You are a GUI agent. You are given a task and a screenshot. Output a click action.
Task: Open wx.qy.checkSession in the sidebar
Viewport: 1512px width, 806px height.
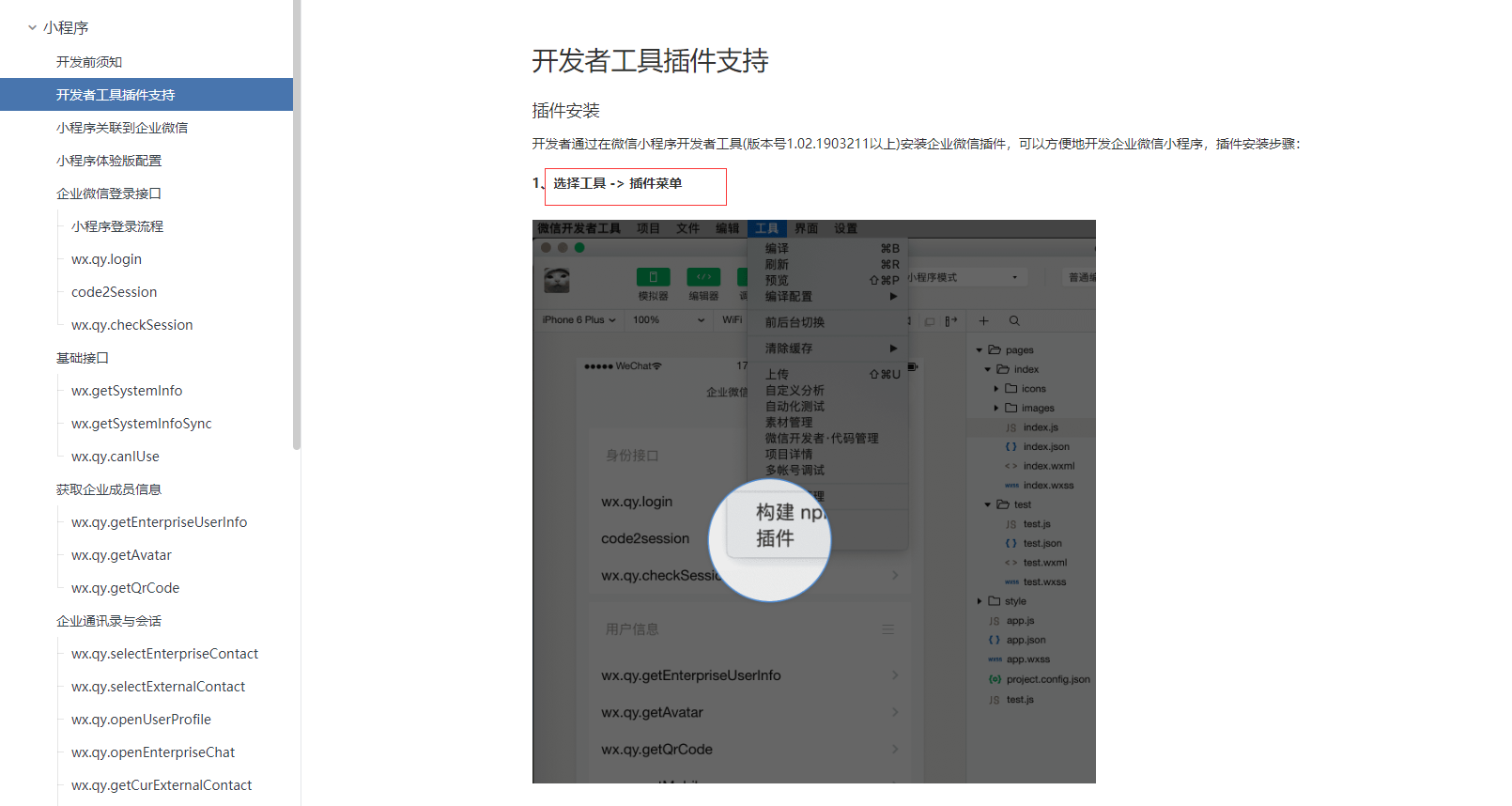(131, 325)
